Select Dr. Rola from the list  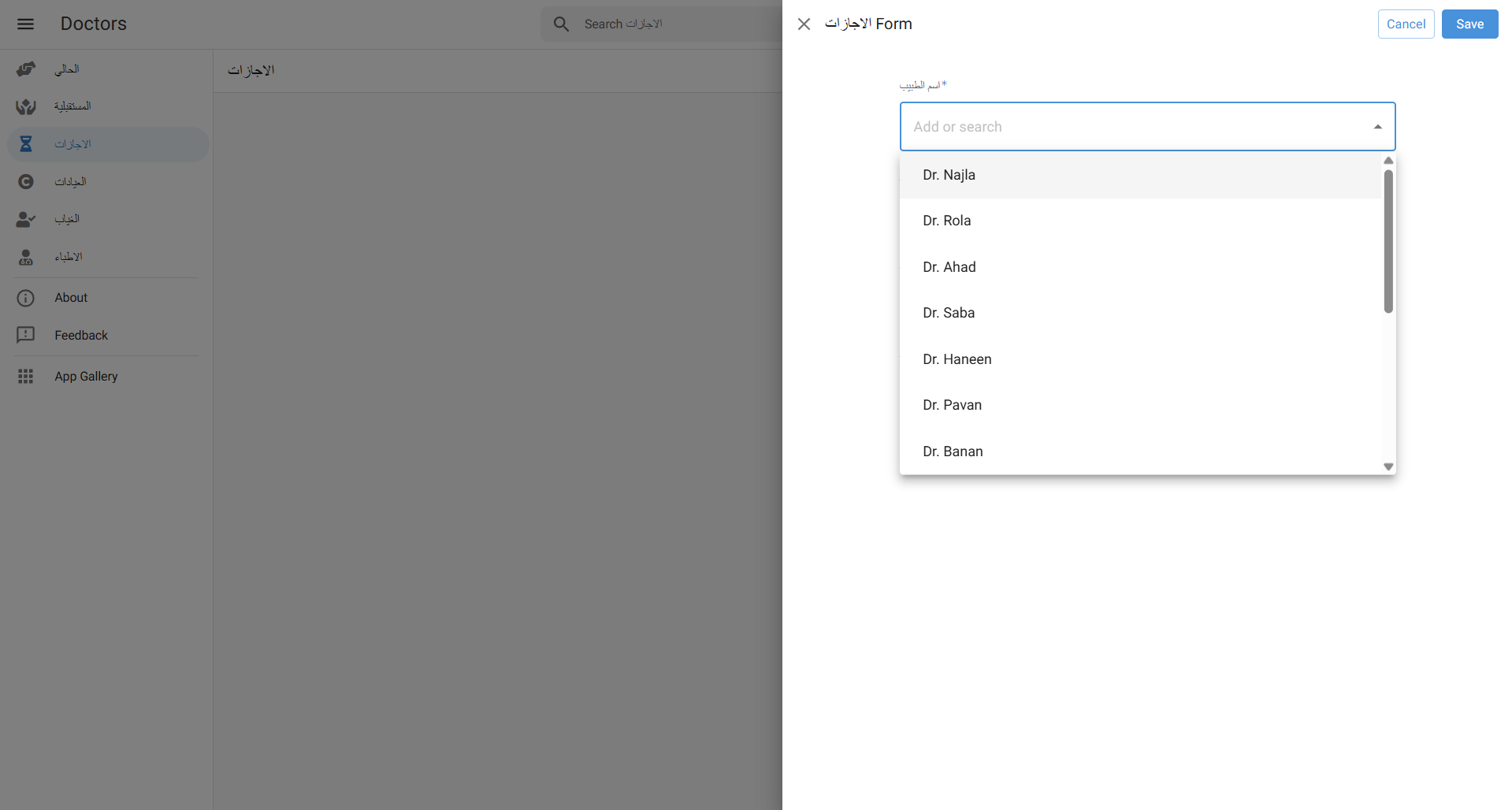(946, 221)
